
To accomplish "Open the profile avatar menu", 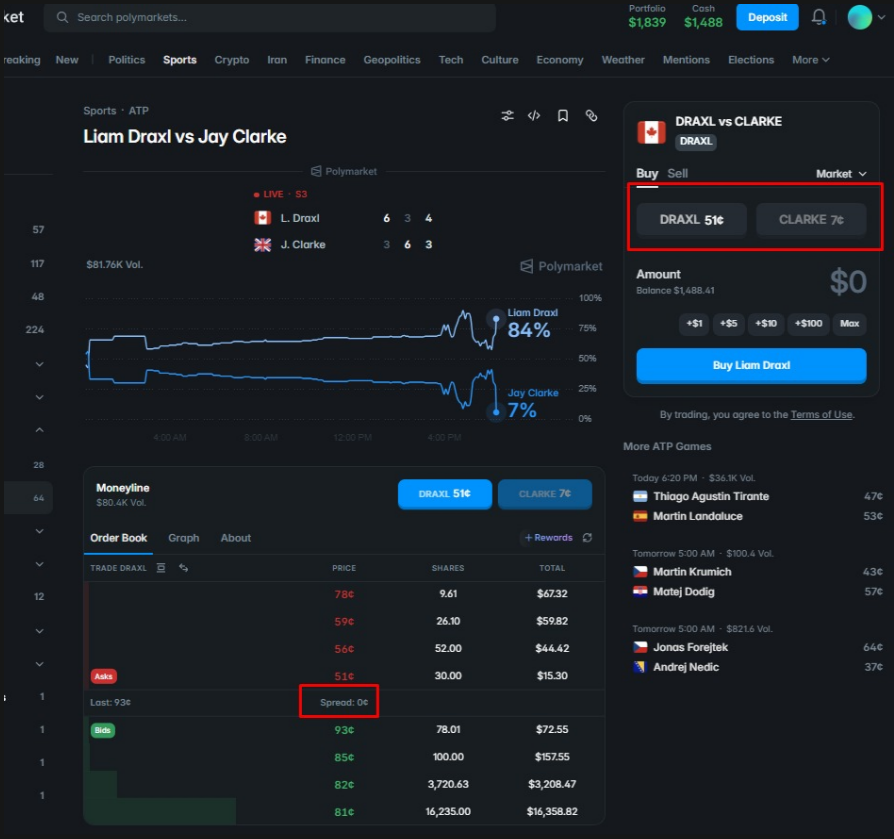I will tap(859, 17).
